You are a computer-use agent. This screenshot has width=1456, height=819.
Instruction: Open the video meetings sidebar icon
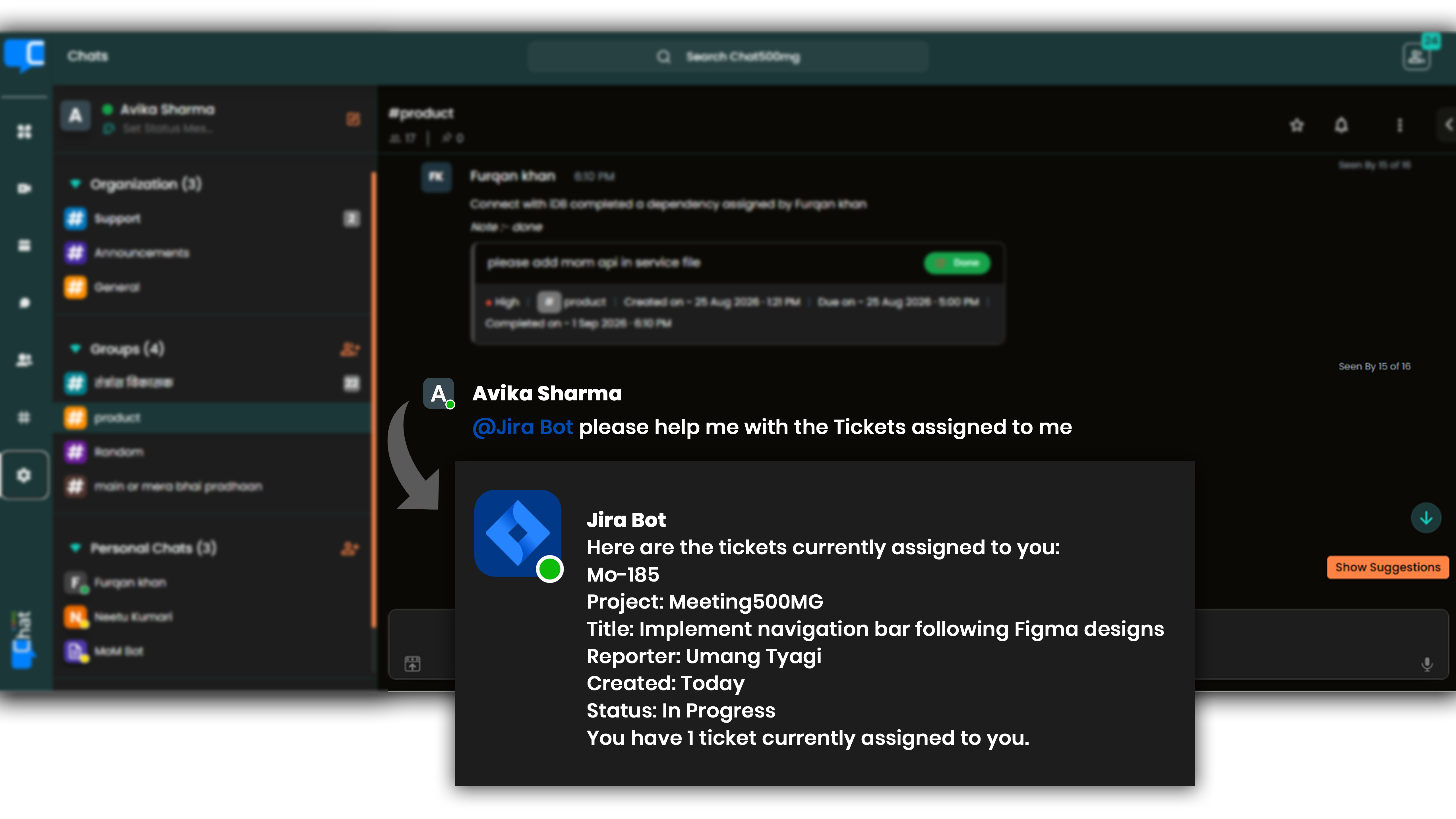[24, 189]
